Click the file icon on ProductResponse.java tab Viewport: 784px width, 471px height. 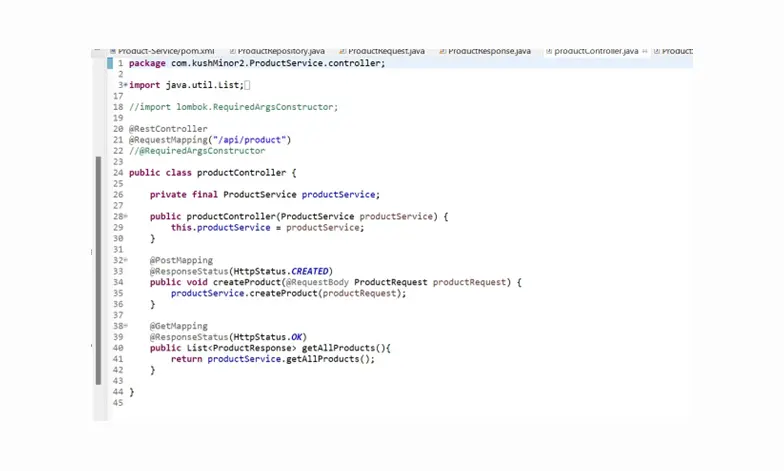click(442, 51)
